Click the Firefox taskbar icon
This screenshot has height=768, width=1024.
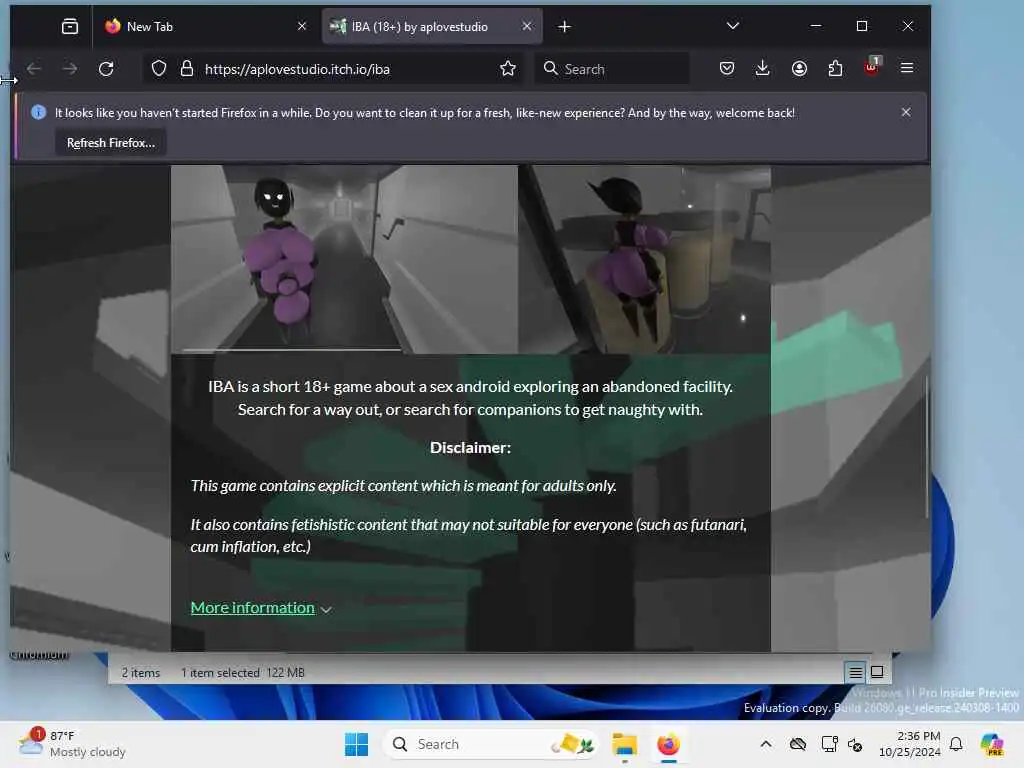point(668,744)
